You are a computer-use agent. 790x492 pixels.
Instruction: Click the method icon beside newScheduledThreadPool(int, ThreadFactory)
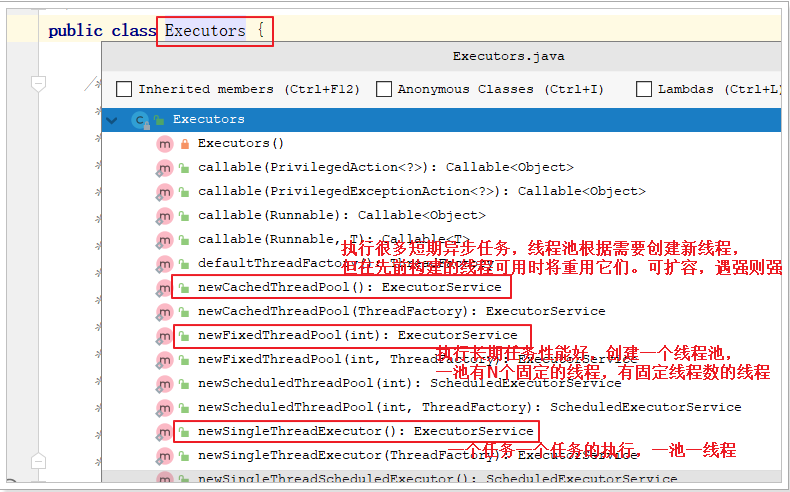164,408
